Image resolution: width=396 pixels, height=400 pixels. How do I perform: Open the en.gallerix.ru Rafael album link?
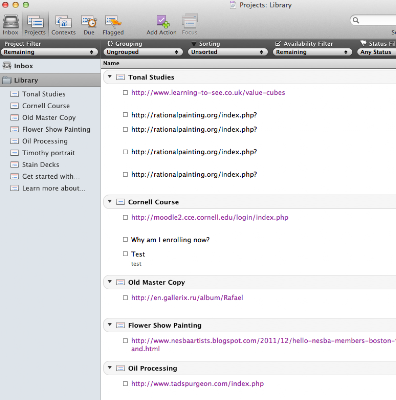(187, 298)
